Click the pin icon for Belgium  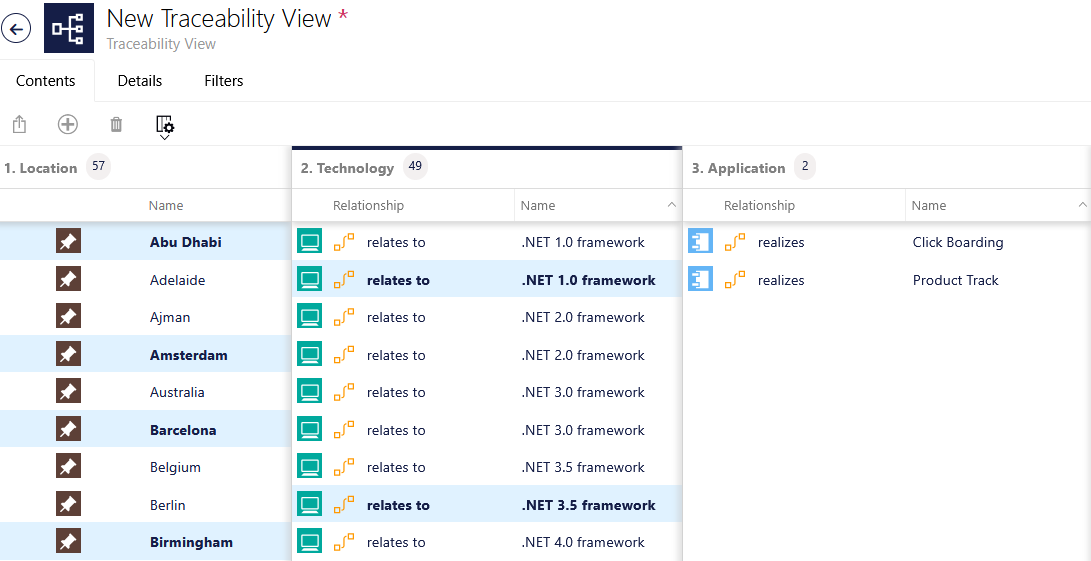tap(68, 467)
